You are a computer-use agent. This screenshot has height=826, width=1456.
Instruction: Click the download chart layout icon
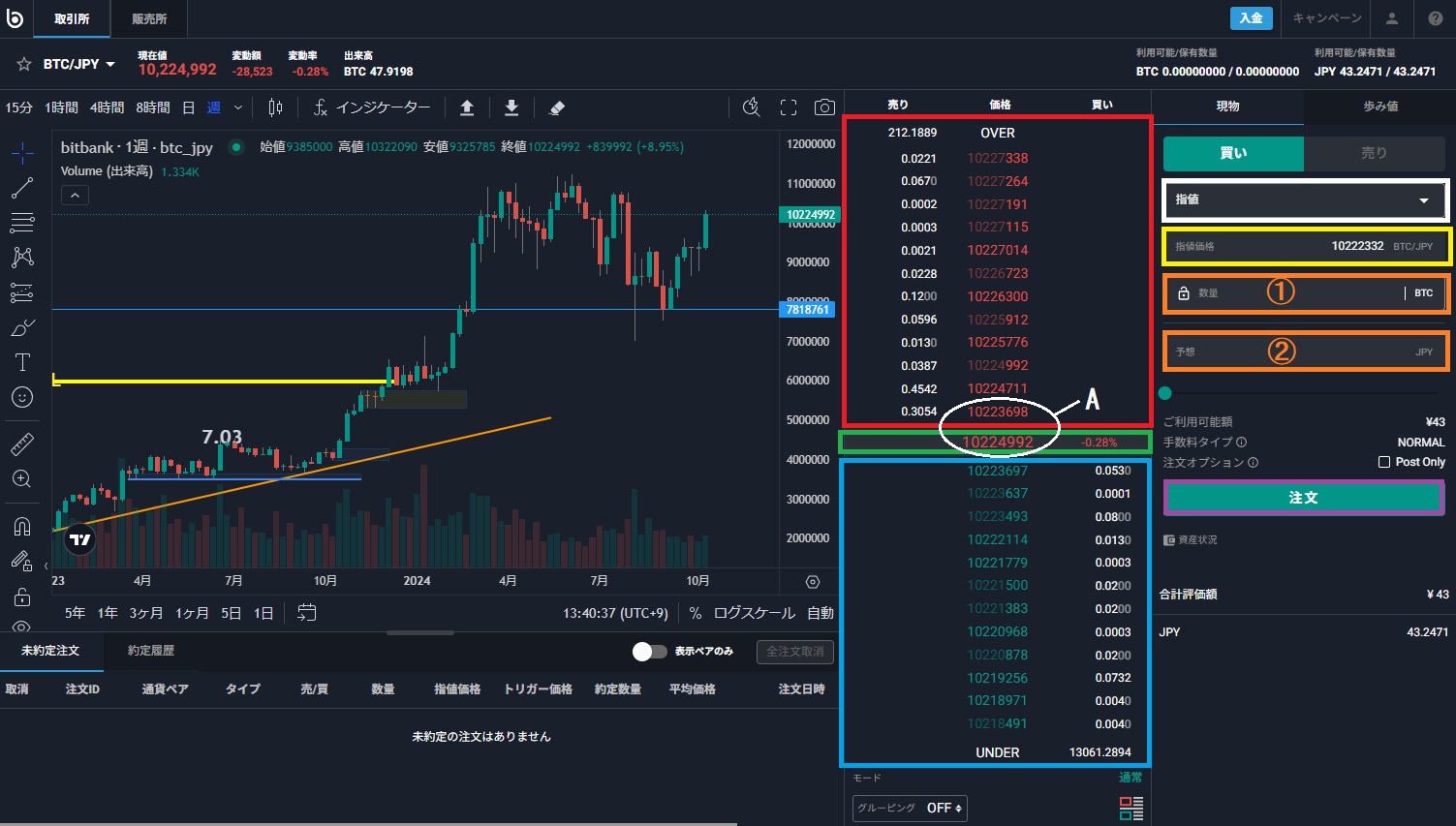(x=511, y=107)
